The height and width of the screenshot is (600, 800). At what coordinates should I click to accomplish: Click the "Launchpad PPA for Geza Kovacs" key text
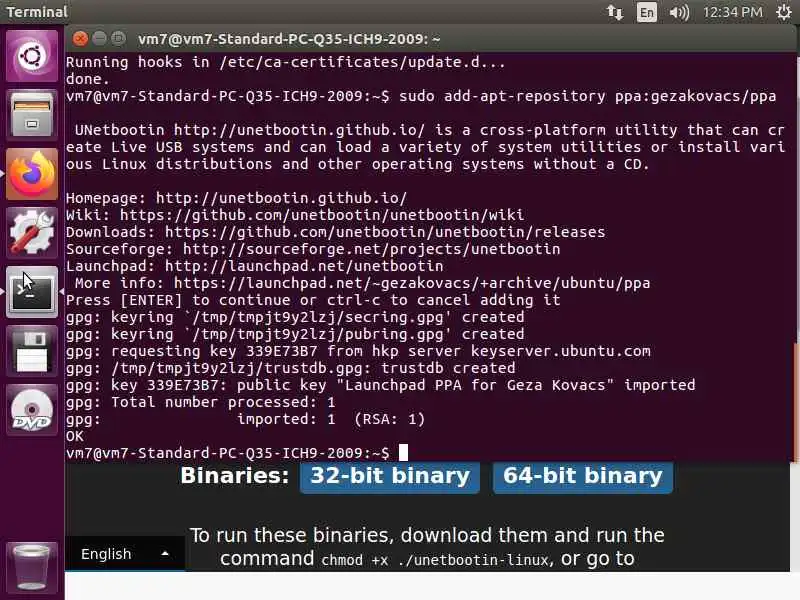[x=475, y=385]
